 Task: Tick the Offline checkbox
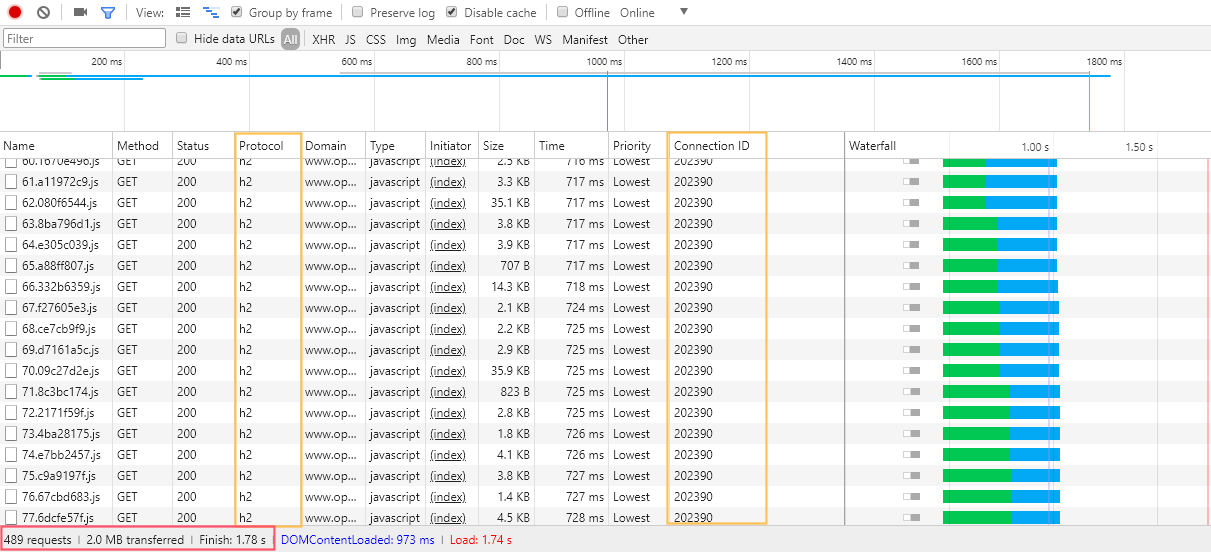(x=563, y=13)
